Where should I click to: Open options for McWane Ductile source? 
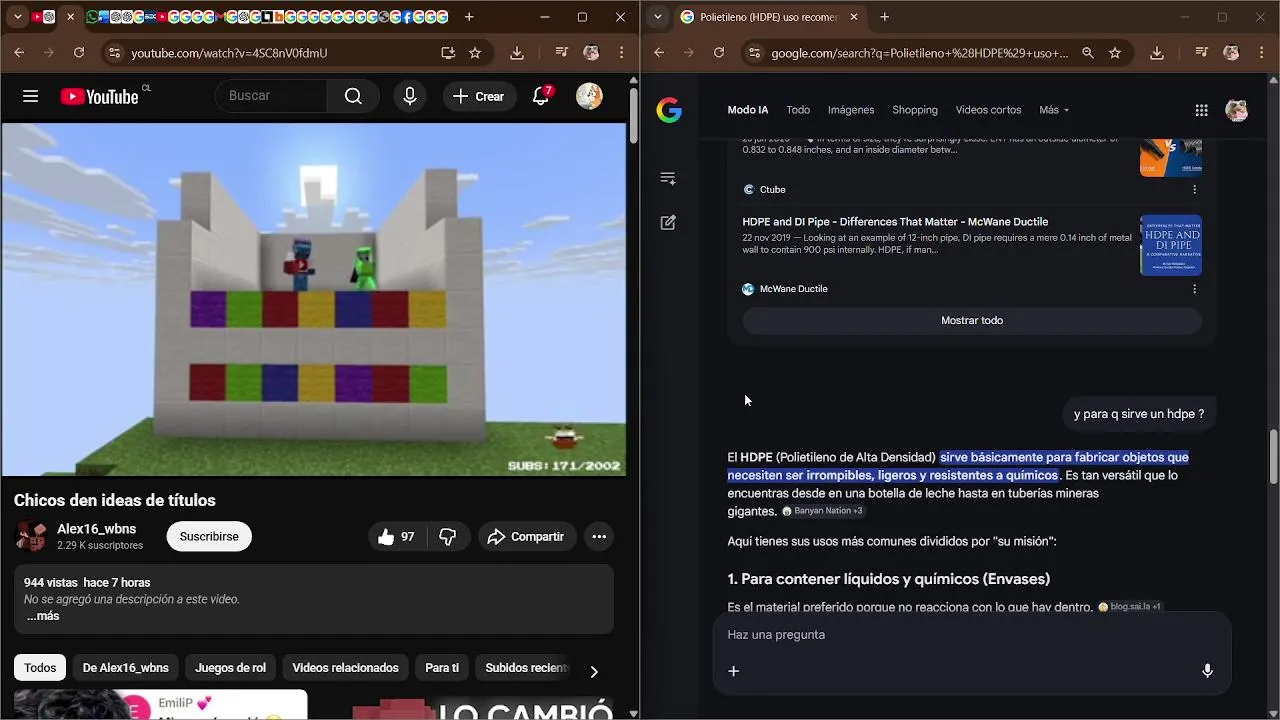pos(1194,289)
